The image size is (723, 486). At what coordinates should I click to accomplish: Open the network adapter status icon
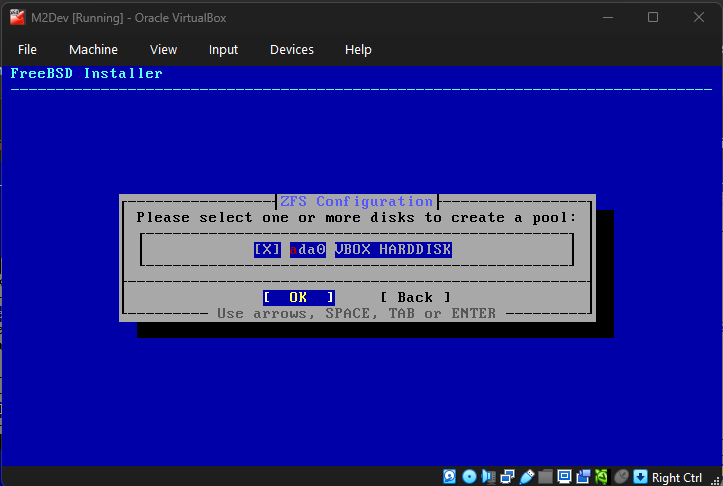[x=507, y=476]
